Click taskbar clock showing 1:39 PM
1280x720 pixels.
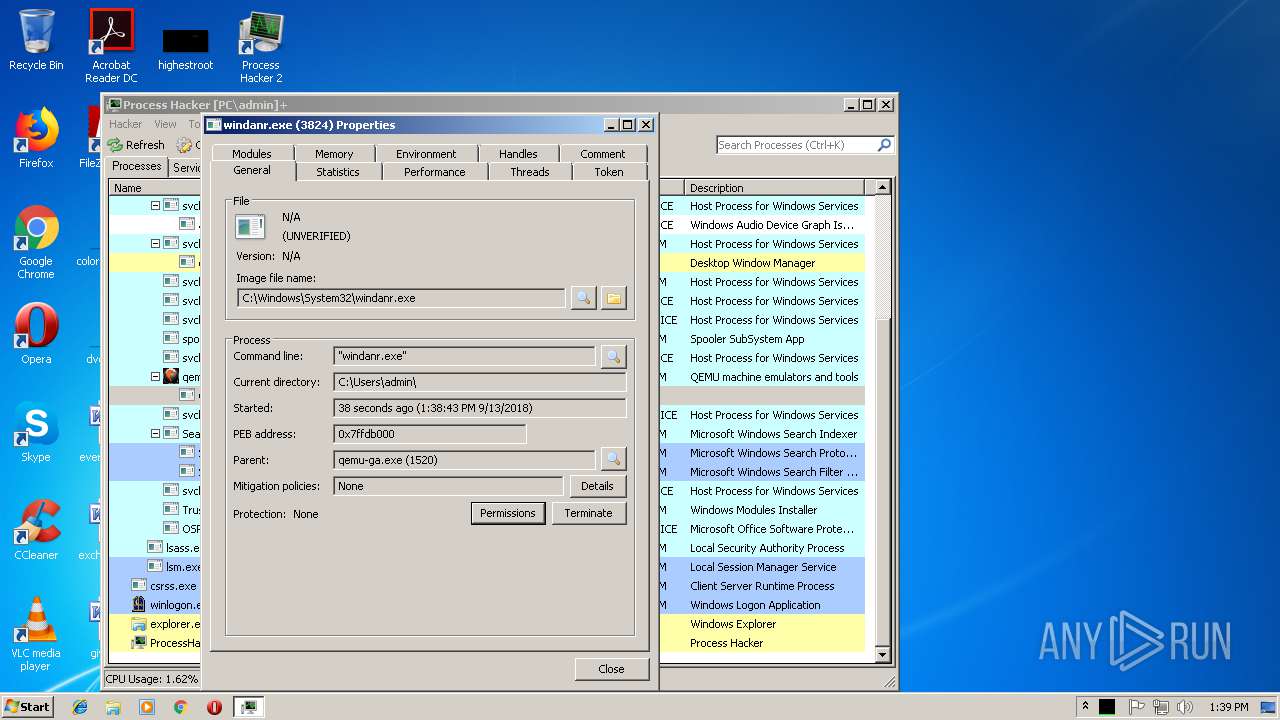(1227, 707)
